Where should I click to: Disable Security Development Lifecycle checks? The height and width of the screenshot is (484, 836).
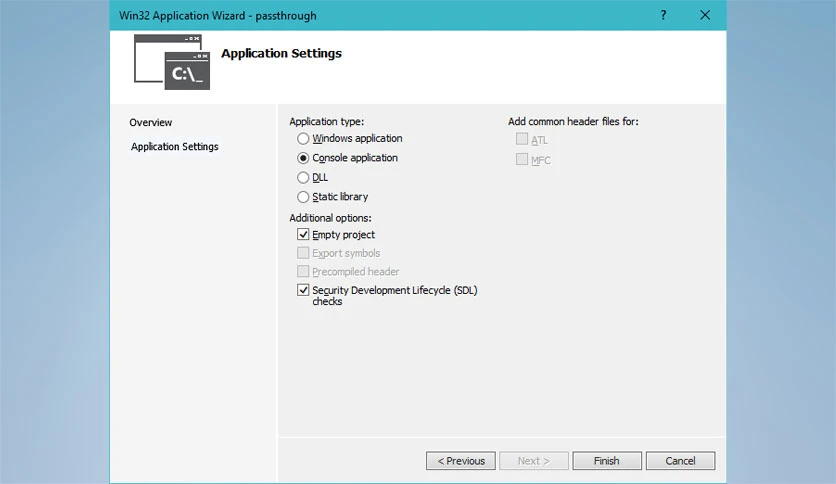tap(303, 290)
